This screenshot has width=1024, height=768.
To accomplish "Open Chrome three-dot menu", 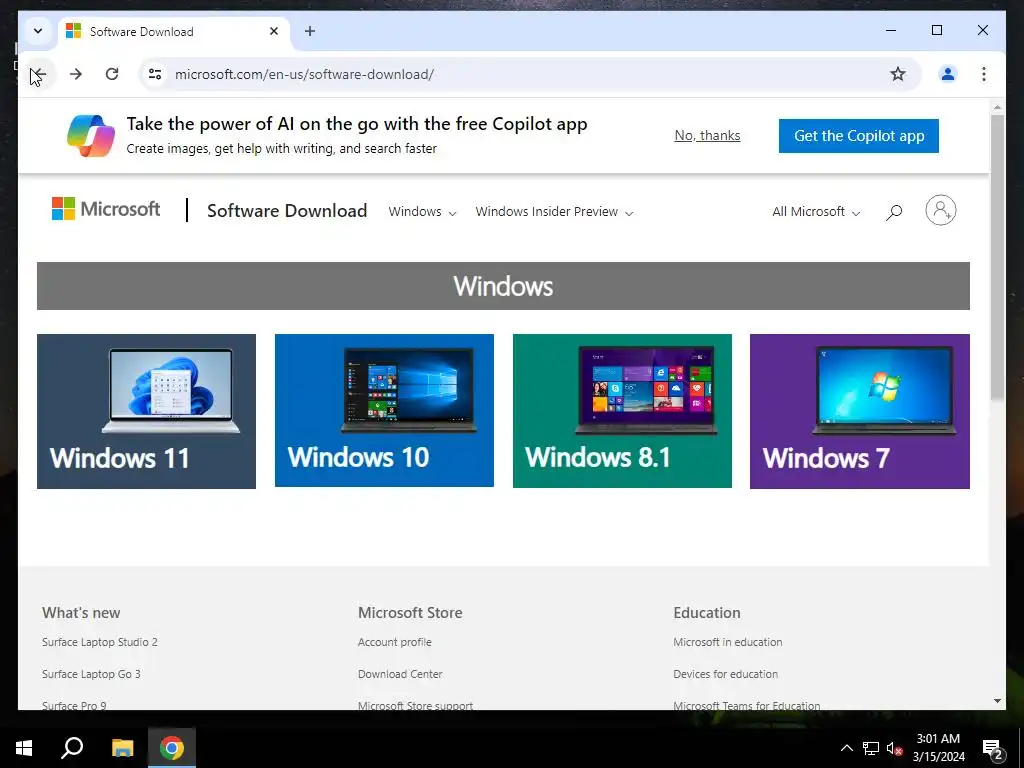I will coord(984,74).
